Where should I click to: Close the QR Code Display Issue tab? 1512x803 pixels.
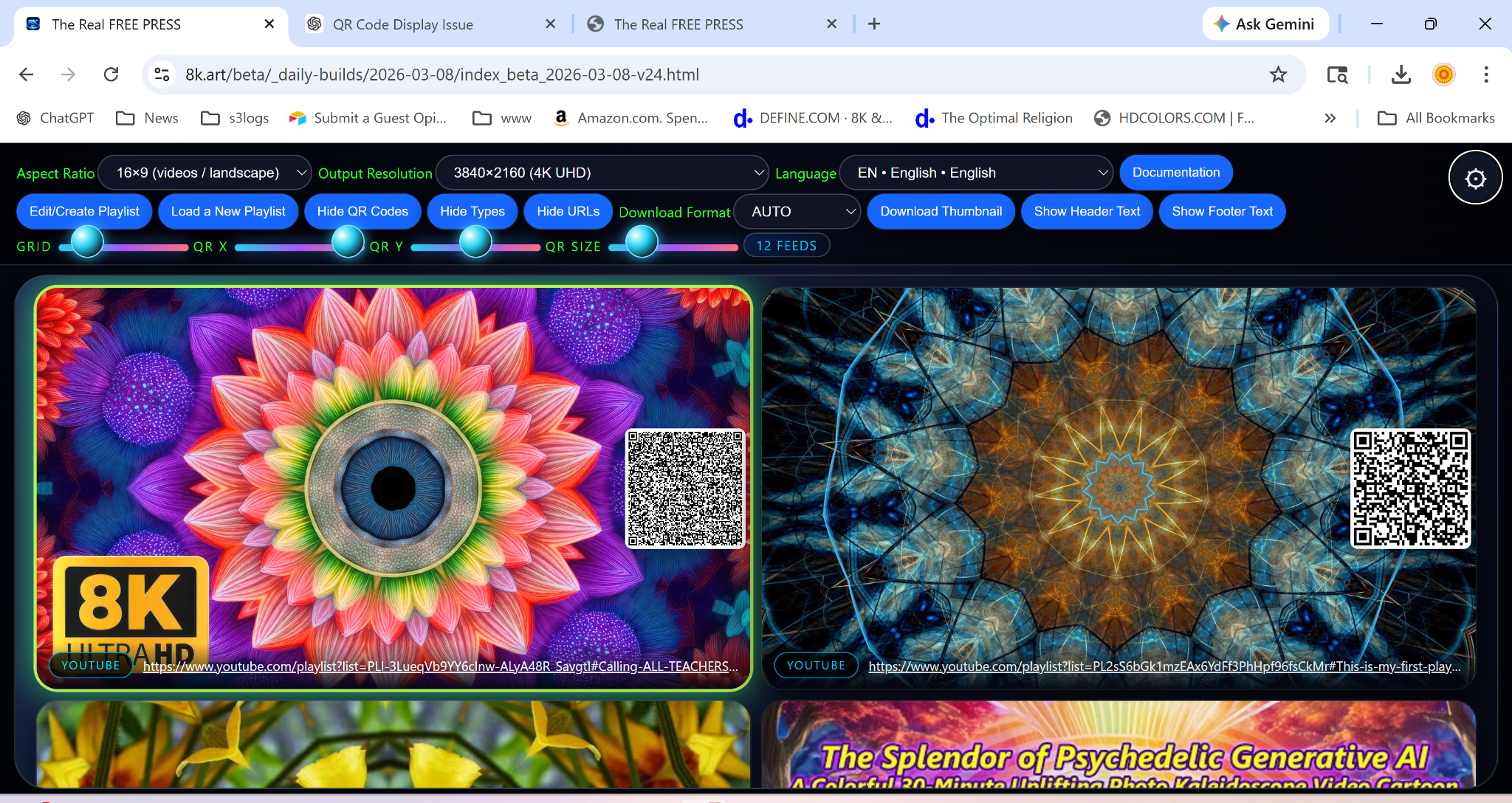pos(550,24)
